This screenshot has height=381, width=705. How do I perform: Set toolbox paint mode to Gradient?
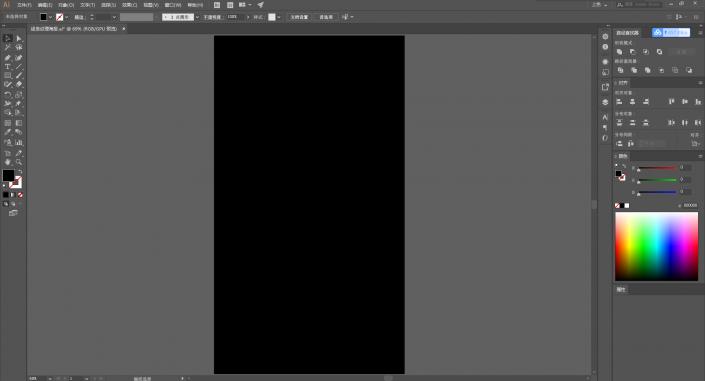pos(13,195)
